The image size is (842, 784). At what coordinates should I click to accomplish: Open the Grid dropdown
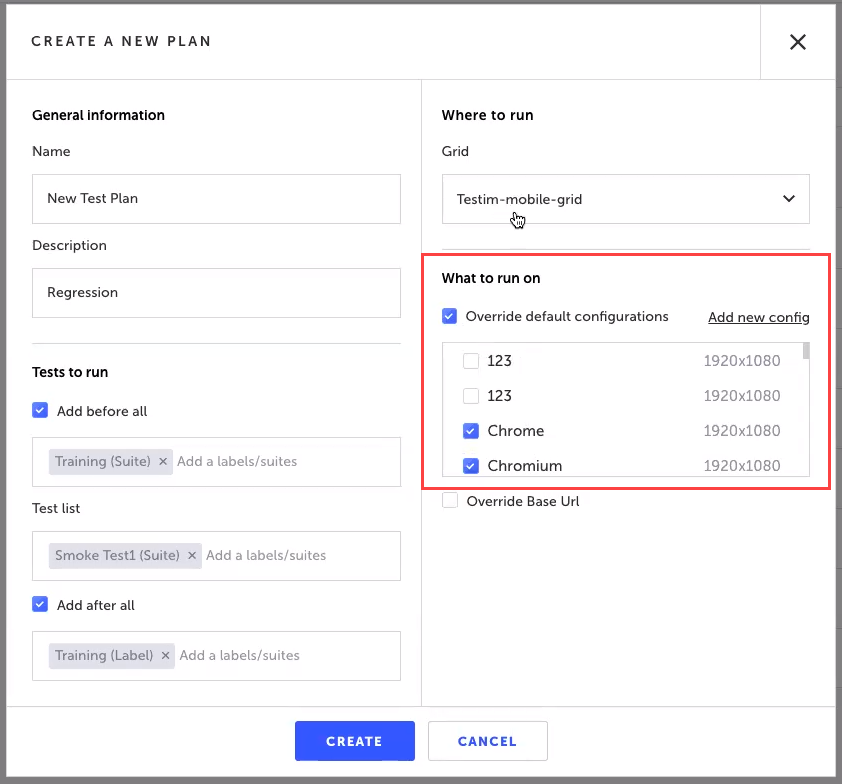pos(788,199)
